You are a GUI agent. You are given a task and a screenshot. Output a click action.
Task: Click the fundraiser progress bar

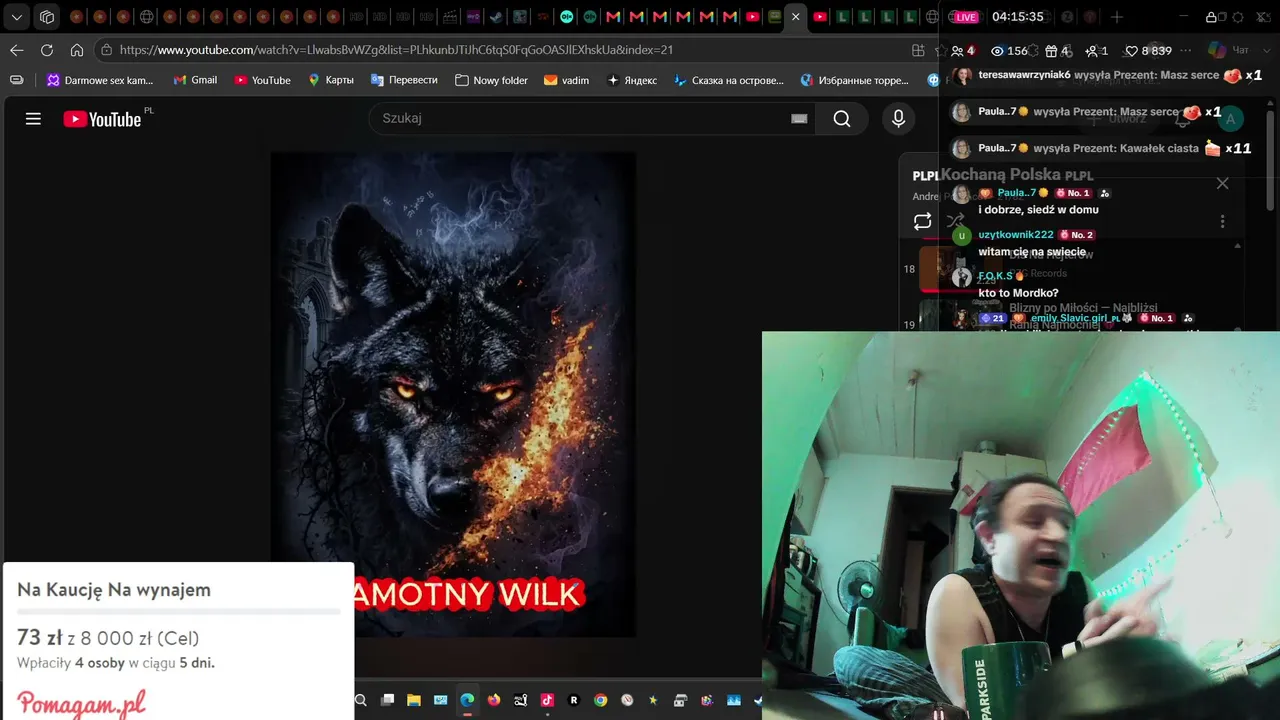[x=179, y=611]
